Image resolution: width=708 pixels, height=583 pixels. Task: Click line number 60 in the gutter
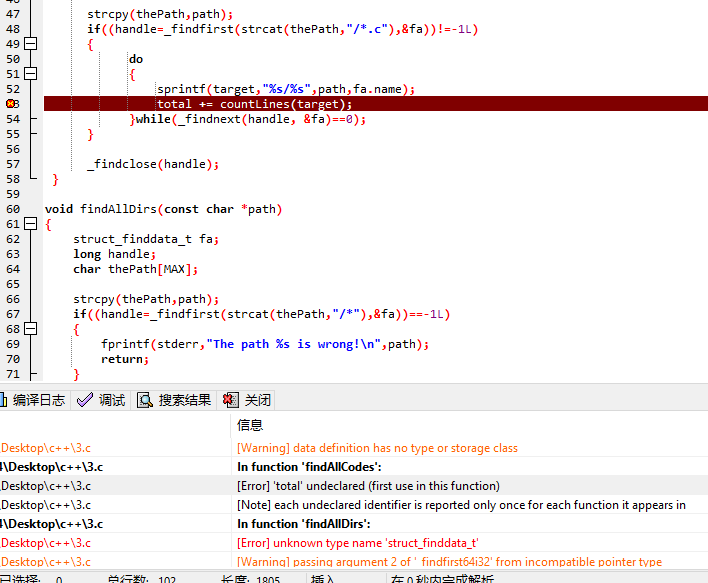[x=12, y=209]
